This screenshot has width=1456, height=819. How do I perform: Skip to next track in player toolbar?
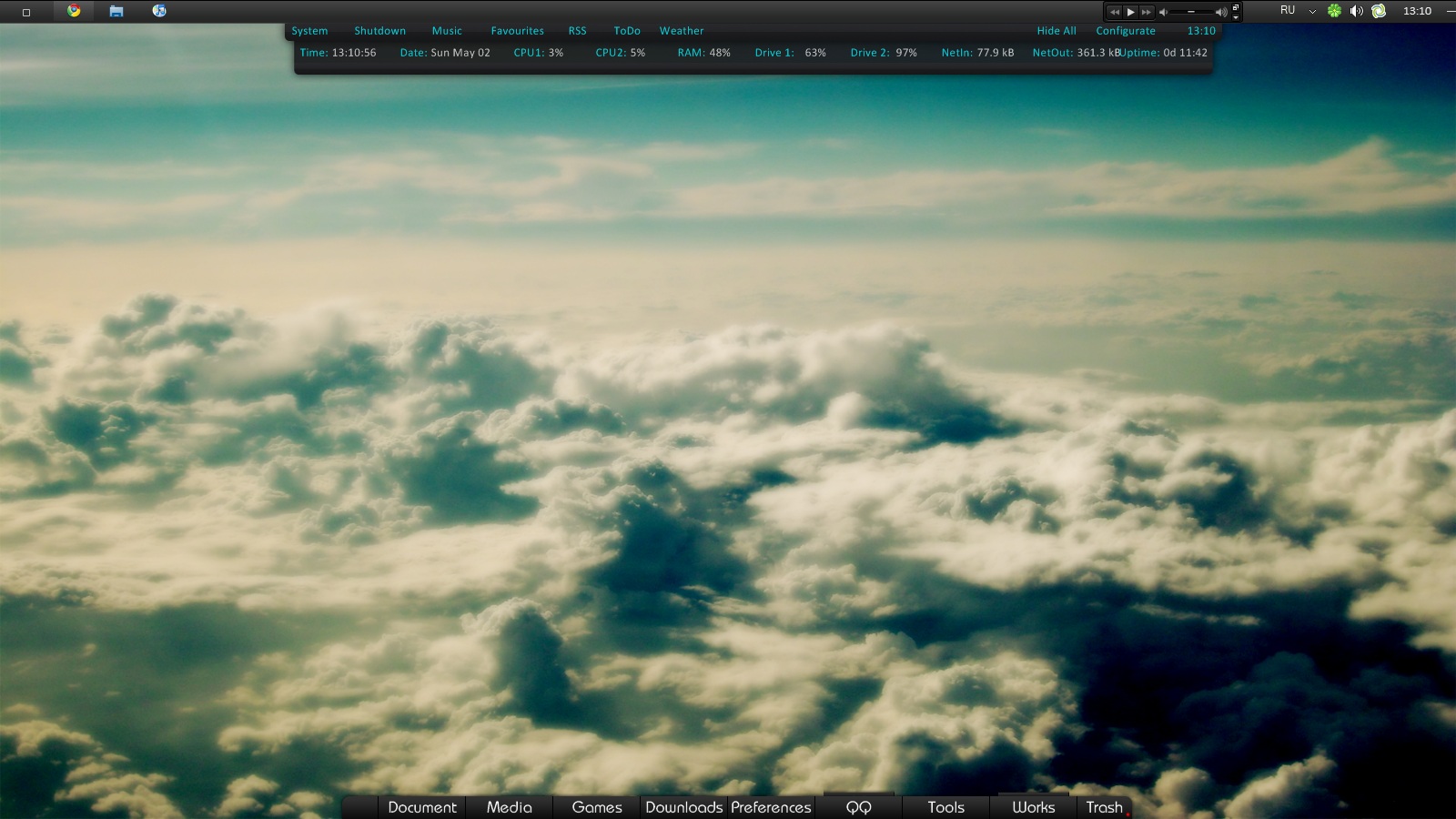tap(1147, 12)
